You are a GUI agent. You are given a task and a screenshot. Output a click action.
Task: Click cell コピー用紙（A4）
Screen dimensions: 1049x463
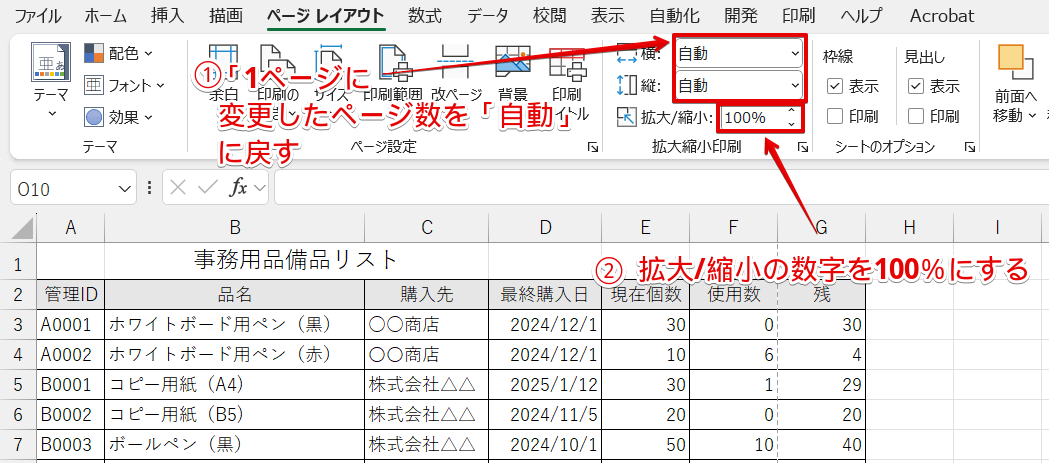point(234,384)
